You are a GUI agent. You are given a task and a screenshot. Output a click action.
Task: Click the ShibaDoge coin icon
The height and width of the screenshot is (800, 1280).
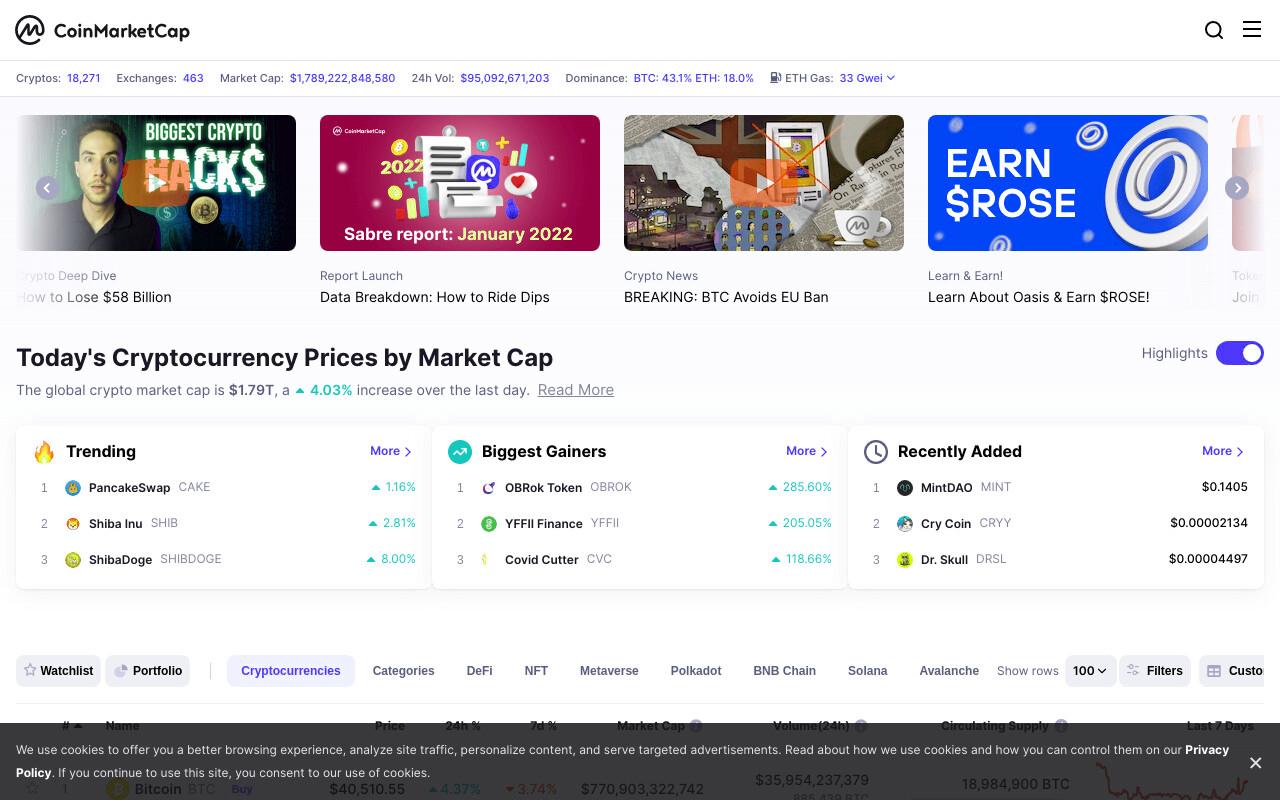73,560
